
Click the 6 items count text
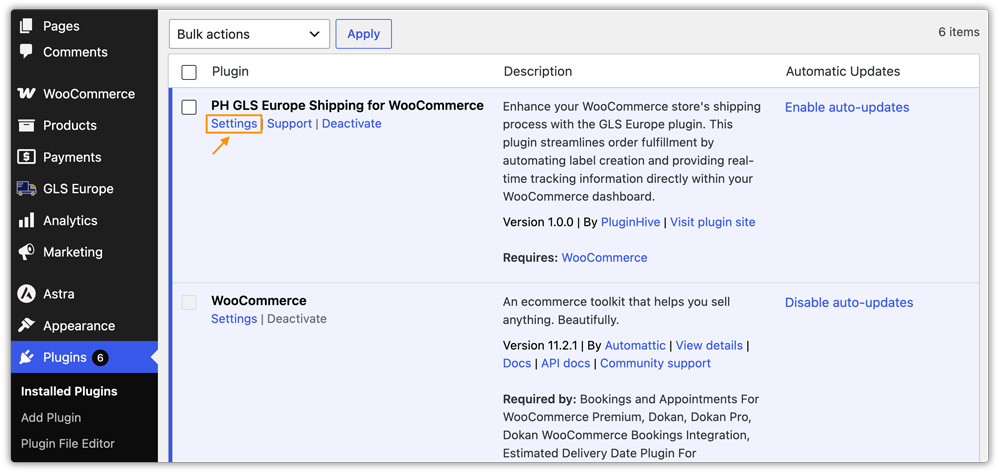click(959, 32)
